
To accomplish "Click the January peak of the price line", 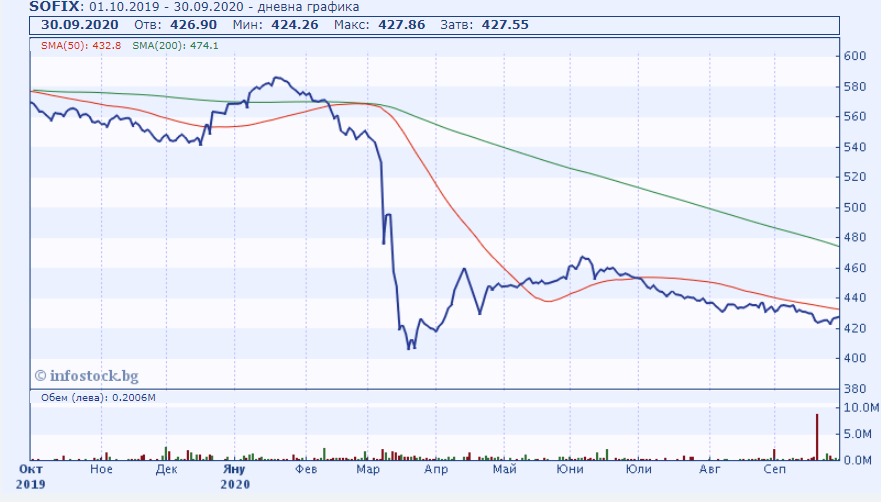I will 275,78.
